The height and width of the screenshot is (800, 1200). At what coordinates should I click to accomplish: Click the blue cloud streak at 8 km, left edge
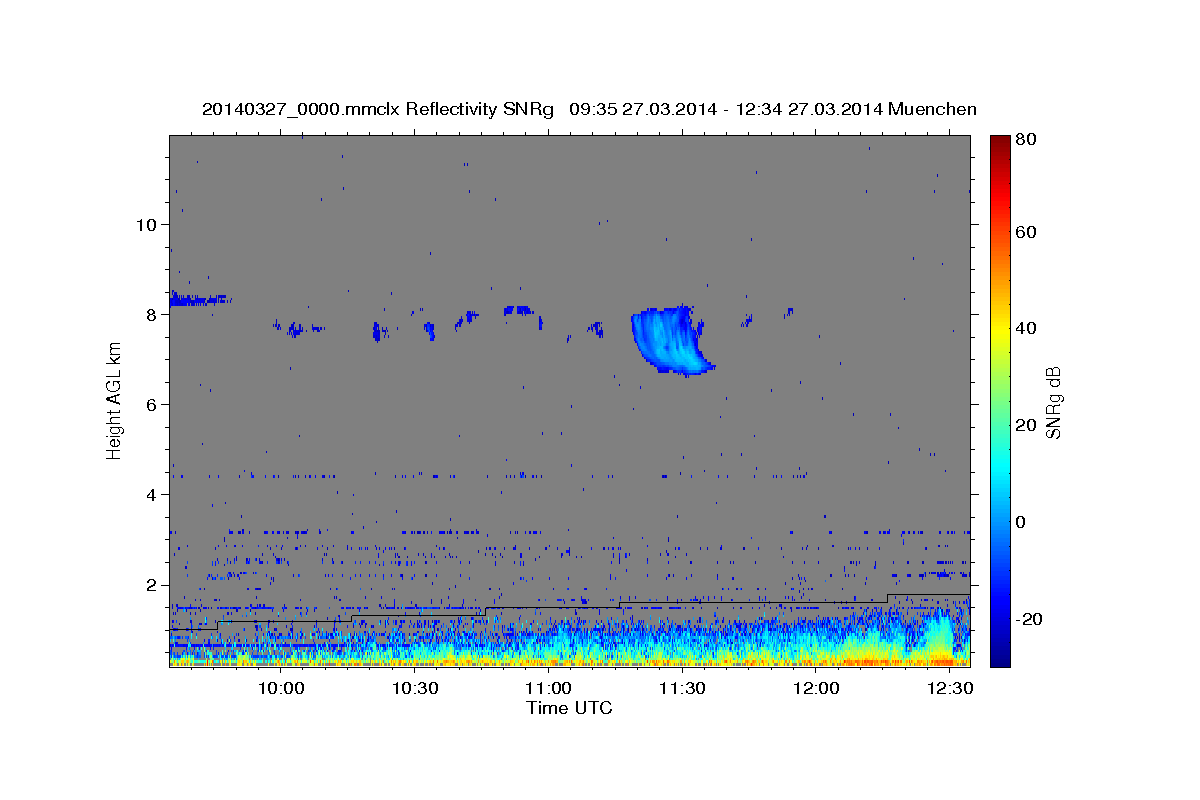click(200, 298)
